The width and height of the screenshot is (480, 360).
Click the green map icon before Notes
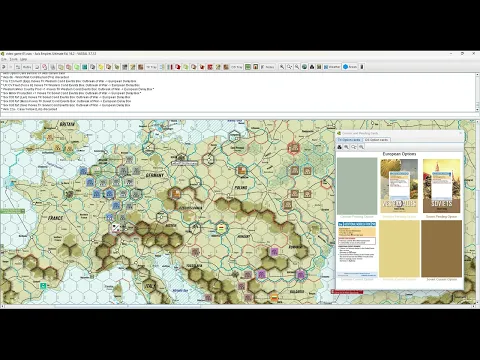pos(248,67)
